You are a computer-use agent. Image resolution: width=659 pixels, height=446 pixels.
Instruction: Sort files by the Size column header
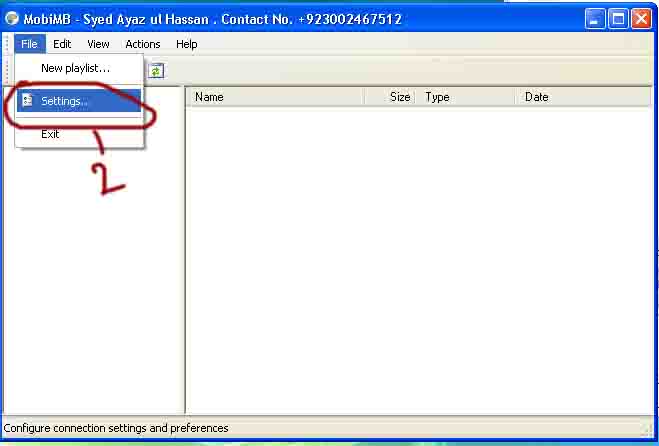click(390, 97)
